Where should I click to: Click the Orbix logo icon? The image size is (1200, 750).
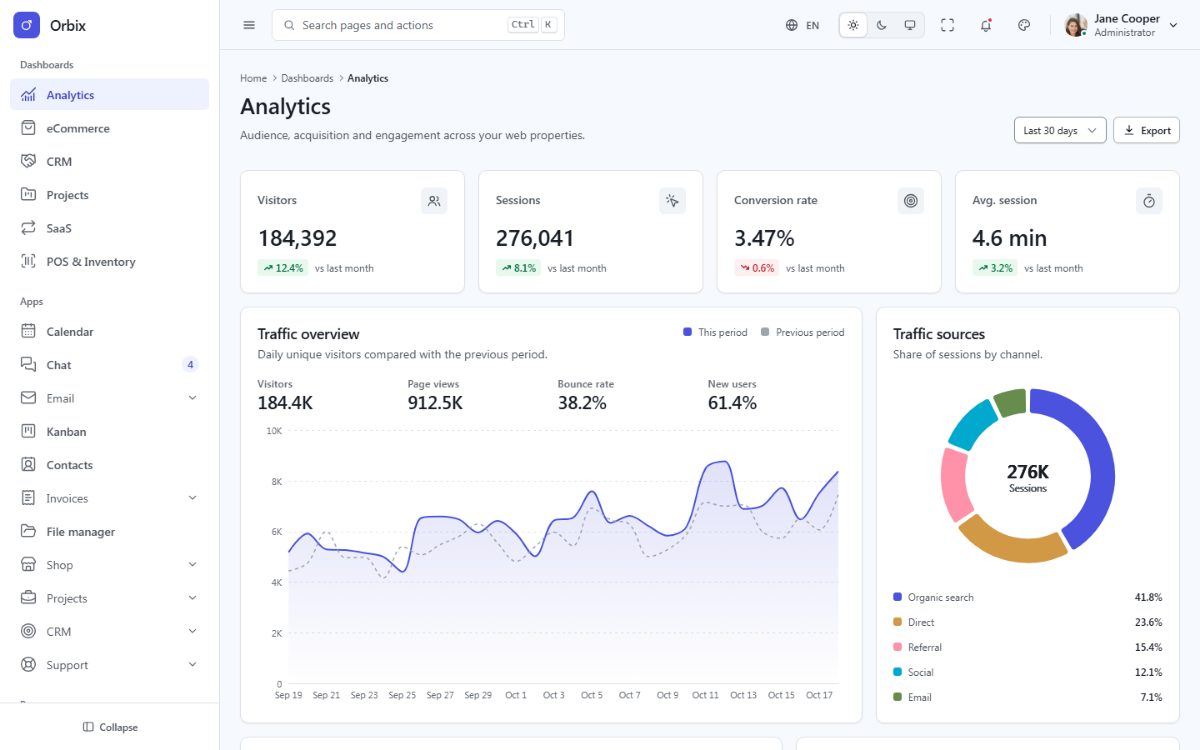pos(26,25)
